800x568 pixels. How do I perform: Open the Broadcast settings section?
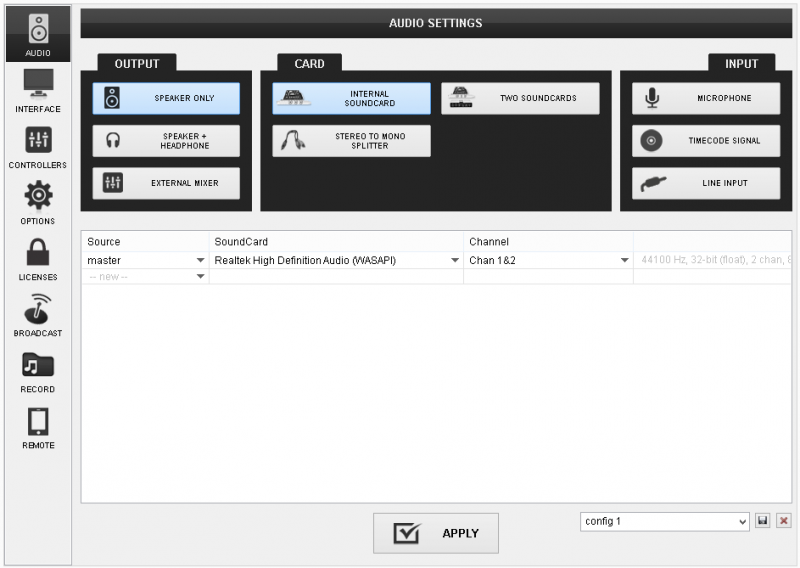(37, 314)
